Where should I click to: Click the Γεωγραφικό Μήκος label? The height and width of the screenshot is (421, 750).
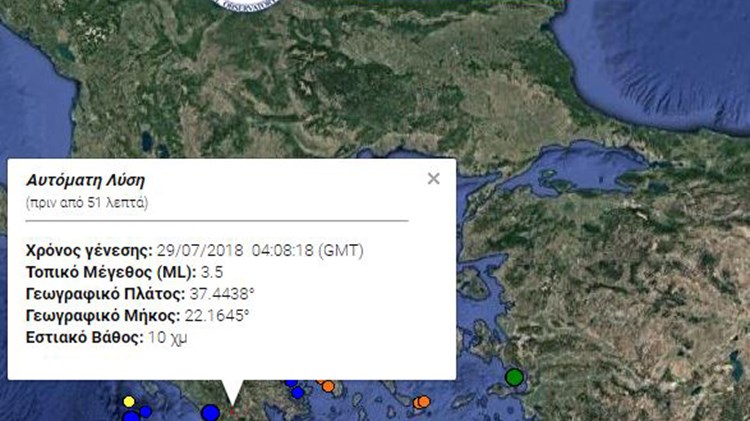103,316
